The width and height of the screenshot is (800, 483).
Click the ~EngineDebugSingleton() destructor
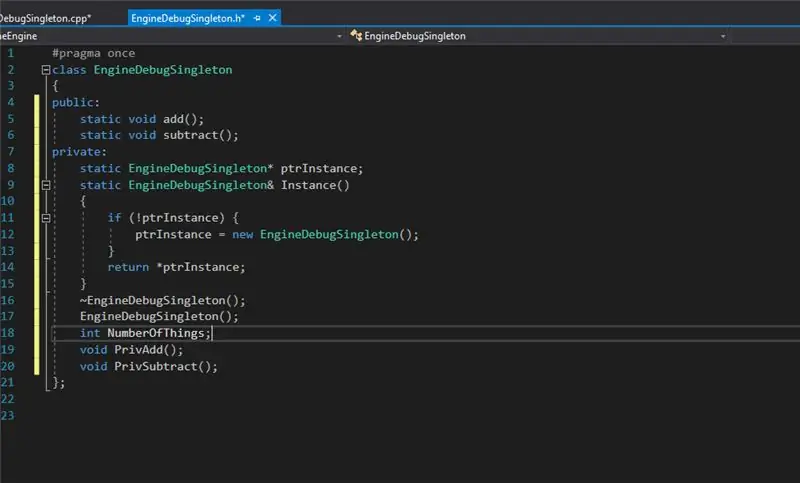click(162, 300)
